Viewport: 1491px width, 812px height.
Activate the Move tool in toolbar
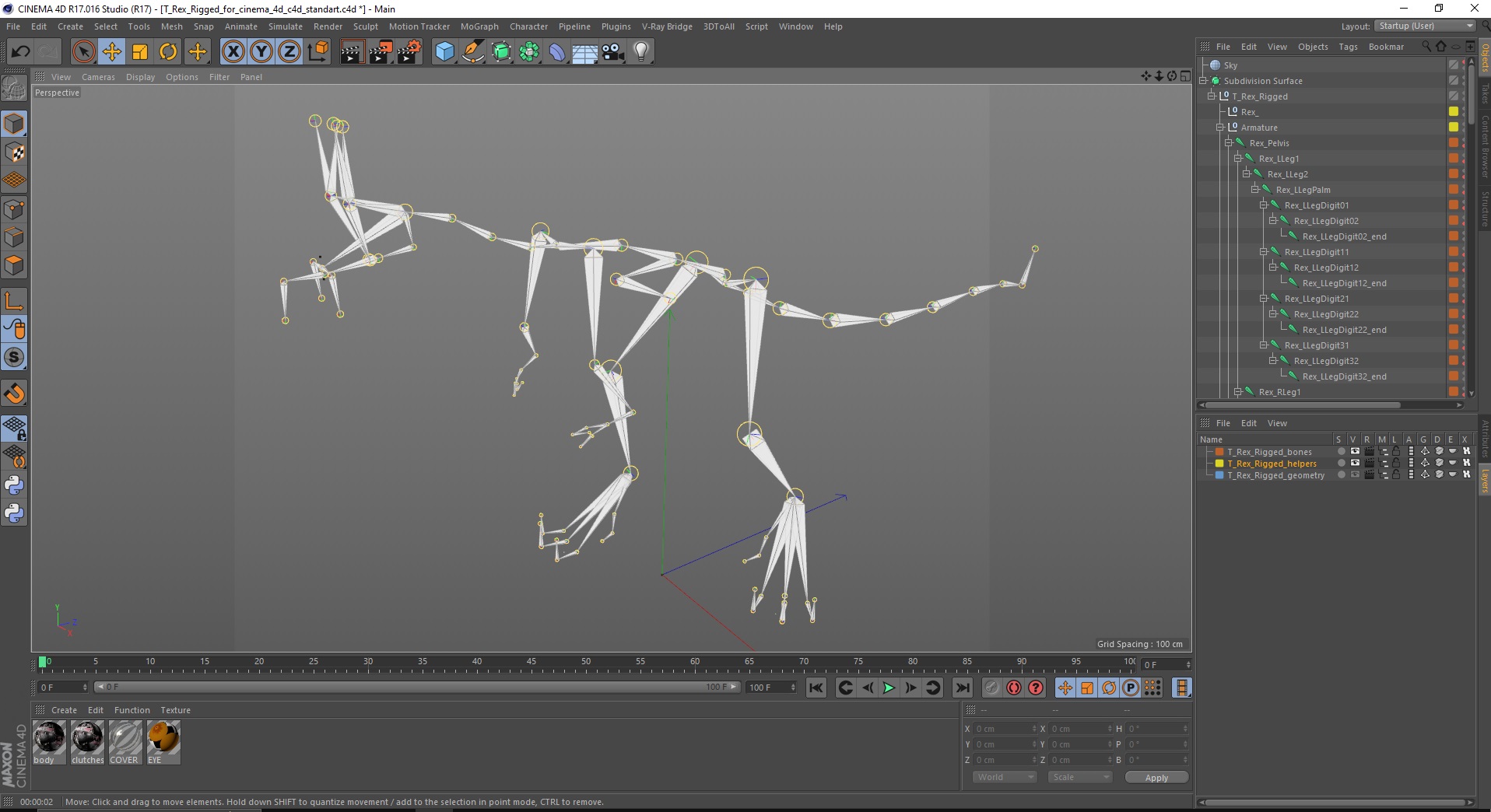click(x=112, y=52)
